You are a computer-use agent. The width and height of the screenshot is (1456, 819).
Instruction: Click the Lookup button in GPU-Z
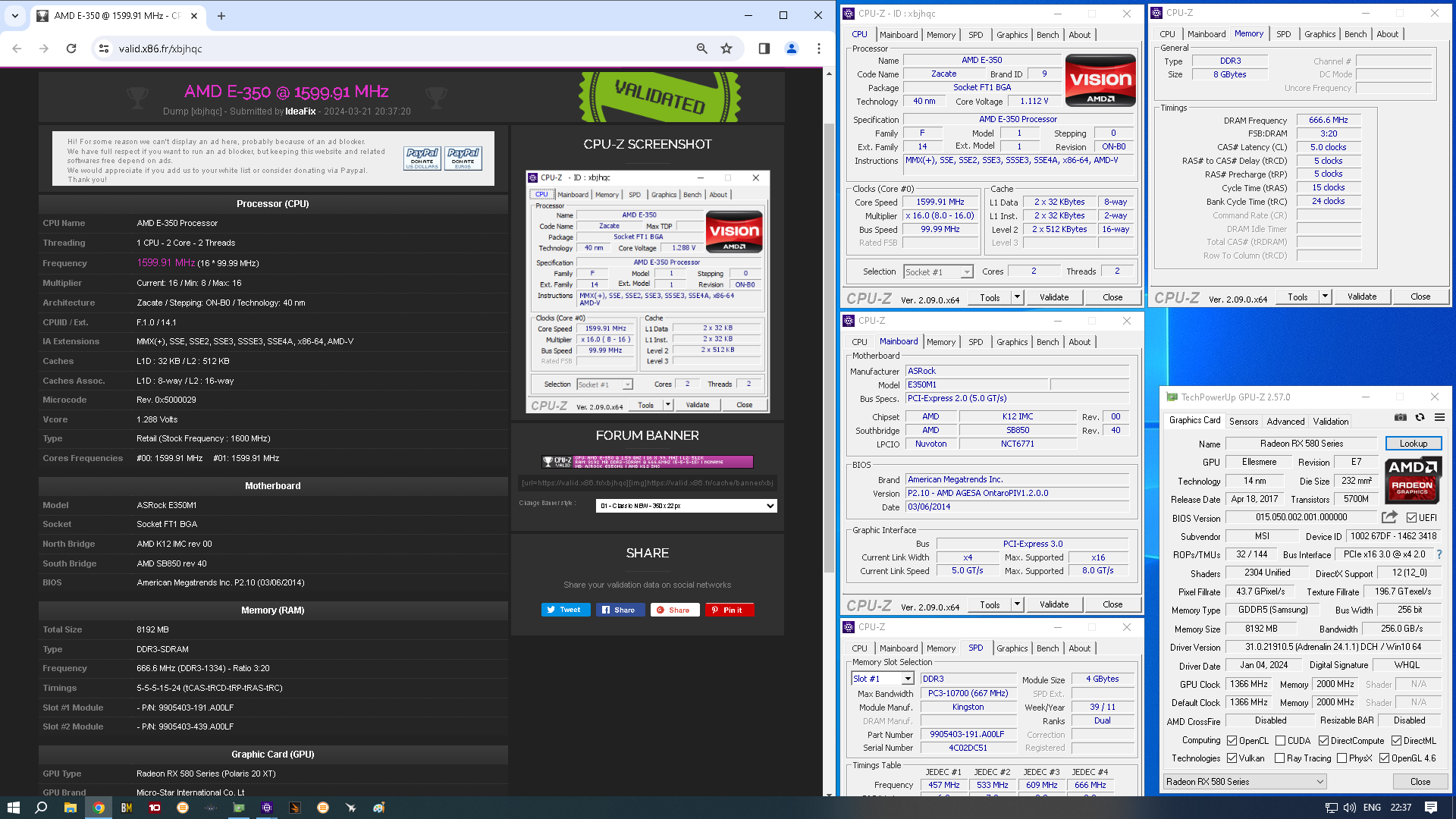click(x=1413, y=444)
